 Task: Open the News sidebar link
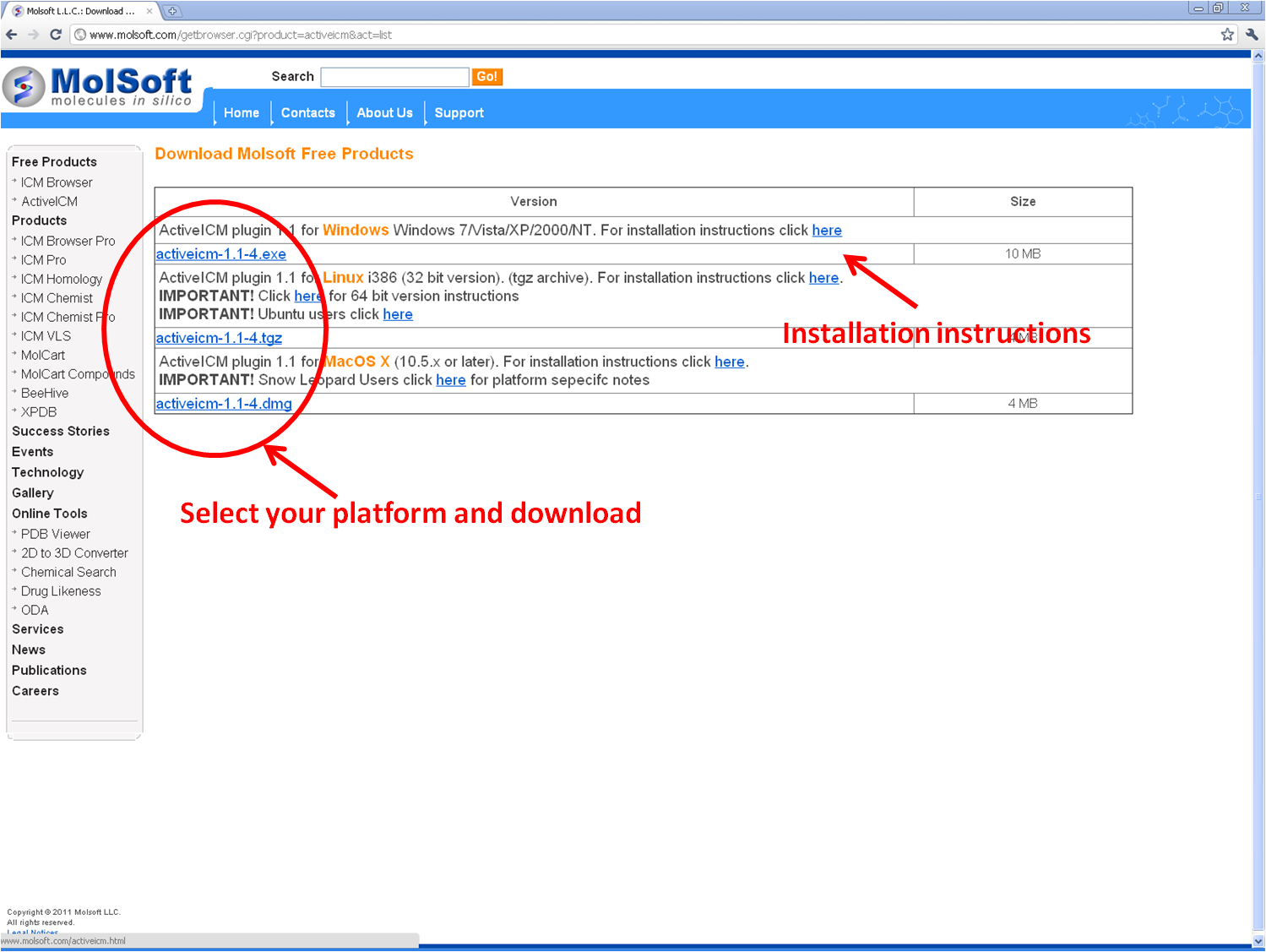click(29, 650)
